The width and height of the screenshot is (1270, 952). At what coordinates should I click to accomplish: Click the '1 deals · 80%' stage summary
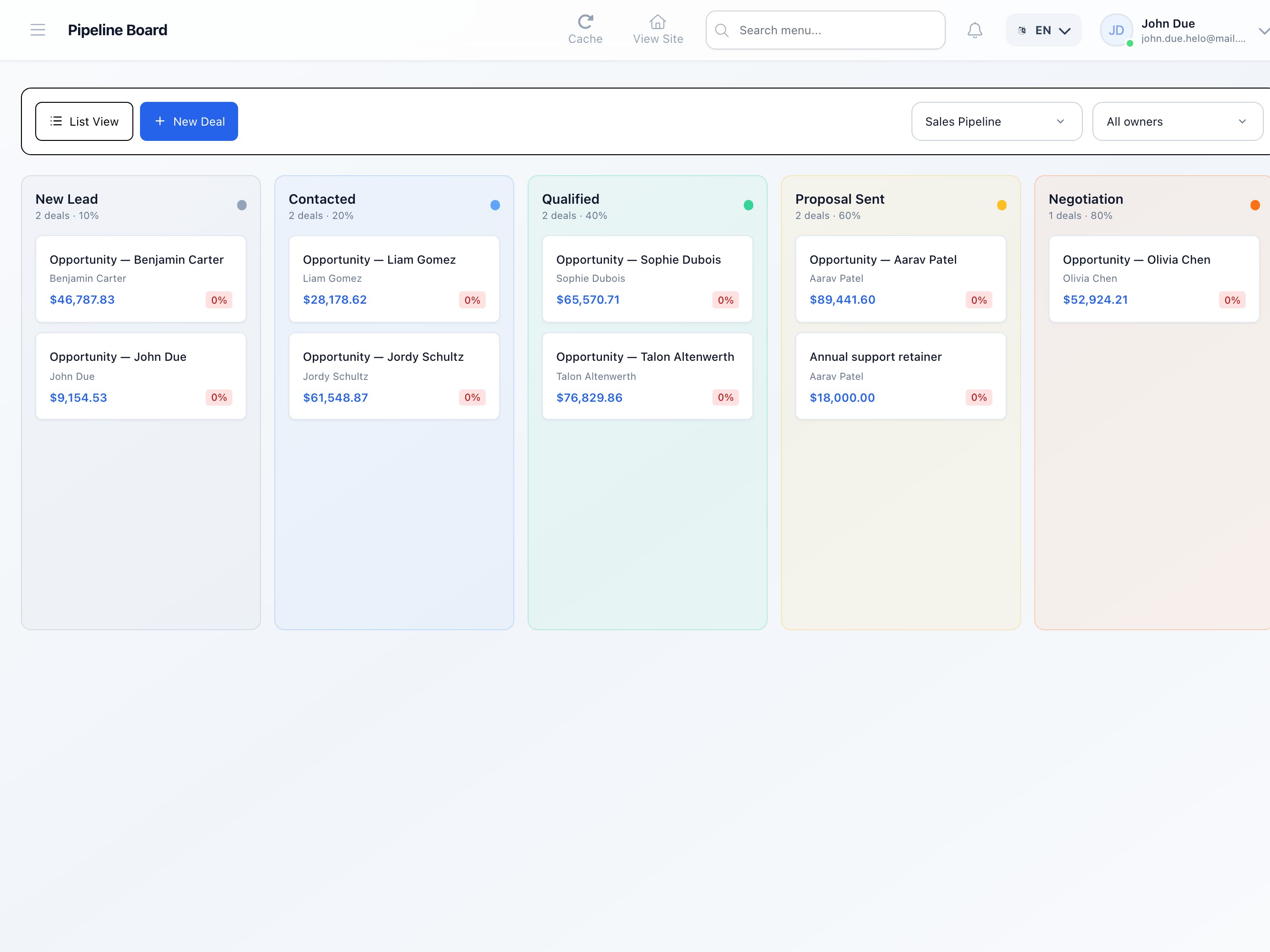pyautogui.click(x=1080, y=216)
